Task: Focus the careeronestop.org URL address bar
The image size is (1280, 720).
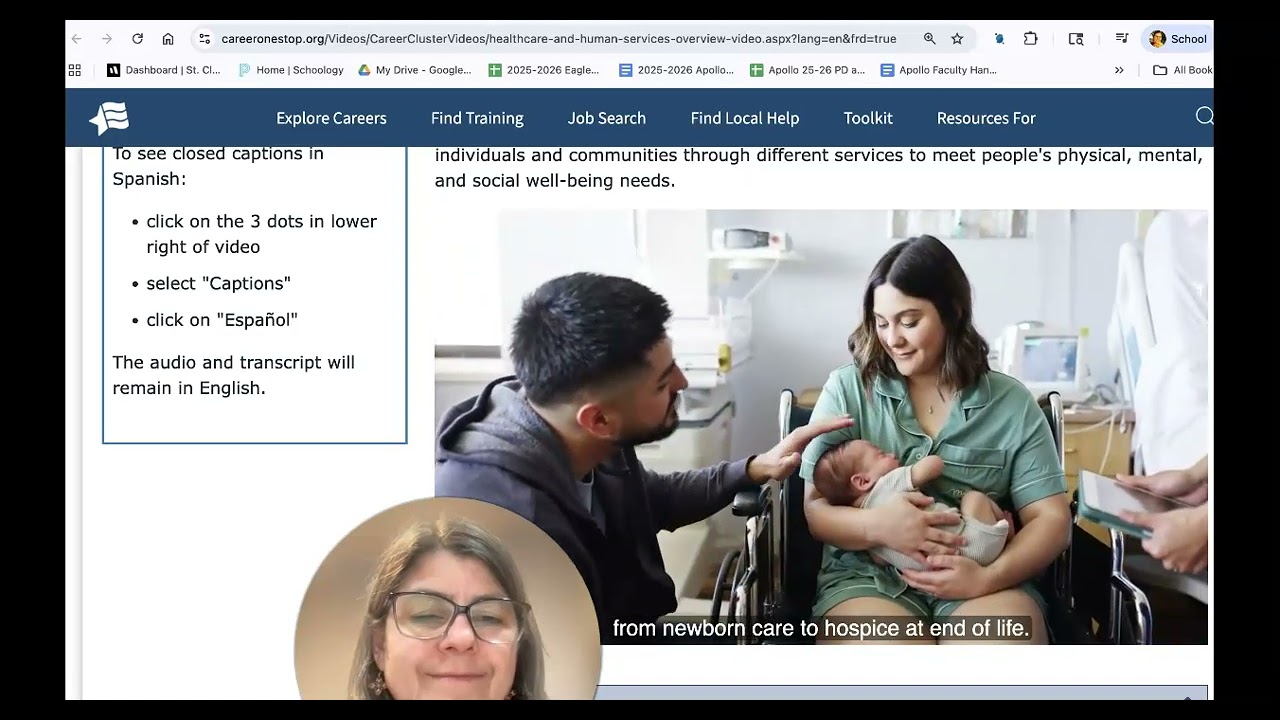Action: coord(558,39)
